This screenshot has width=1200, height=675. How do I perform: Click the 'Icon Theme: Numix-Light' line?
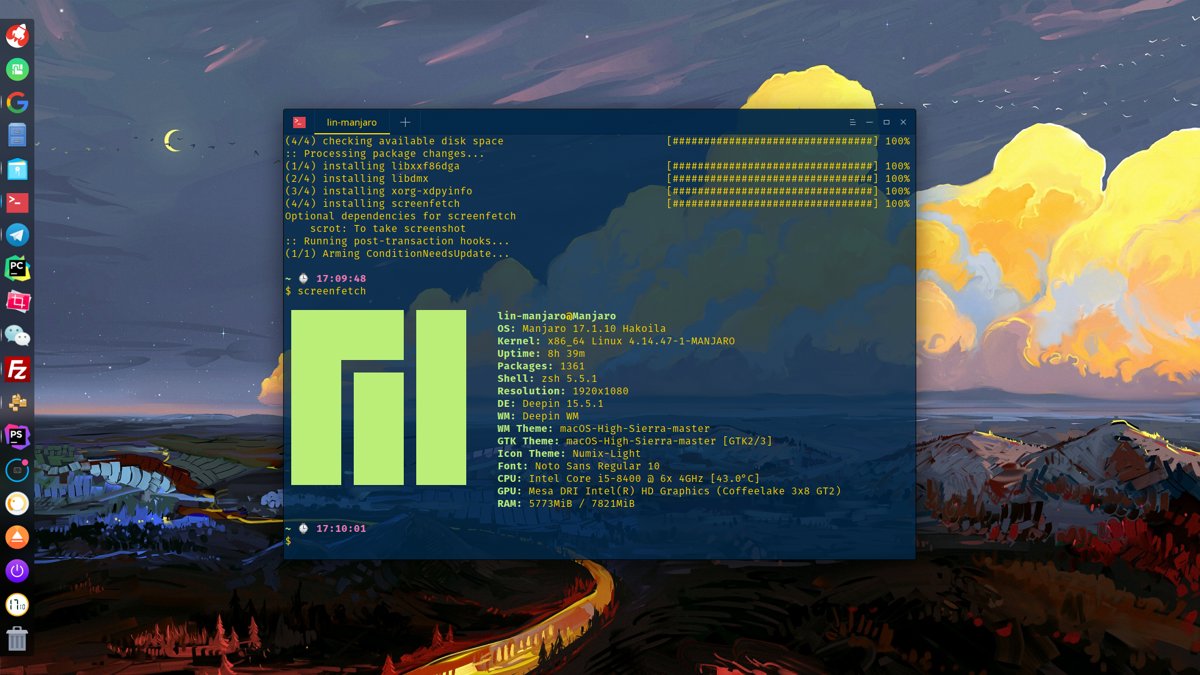click(569, 453)
